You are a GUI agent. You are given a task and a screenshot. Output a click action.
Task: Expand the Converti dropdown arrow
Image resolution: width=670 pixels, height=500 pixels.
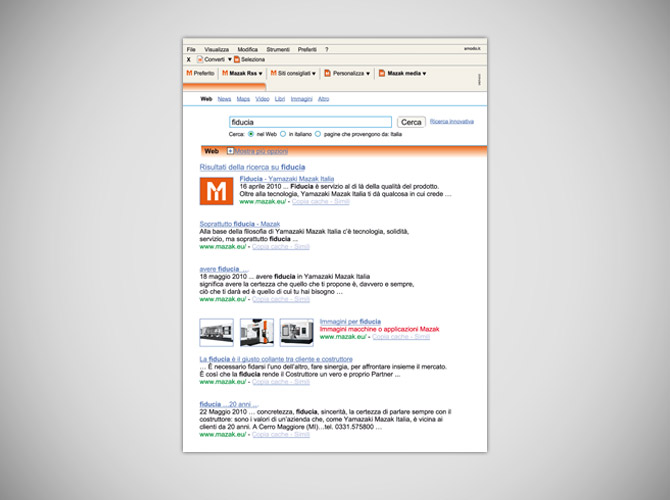[229, 59]
